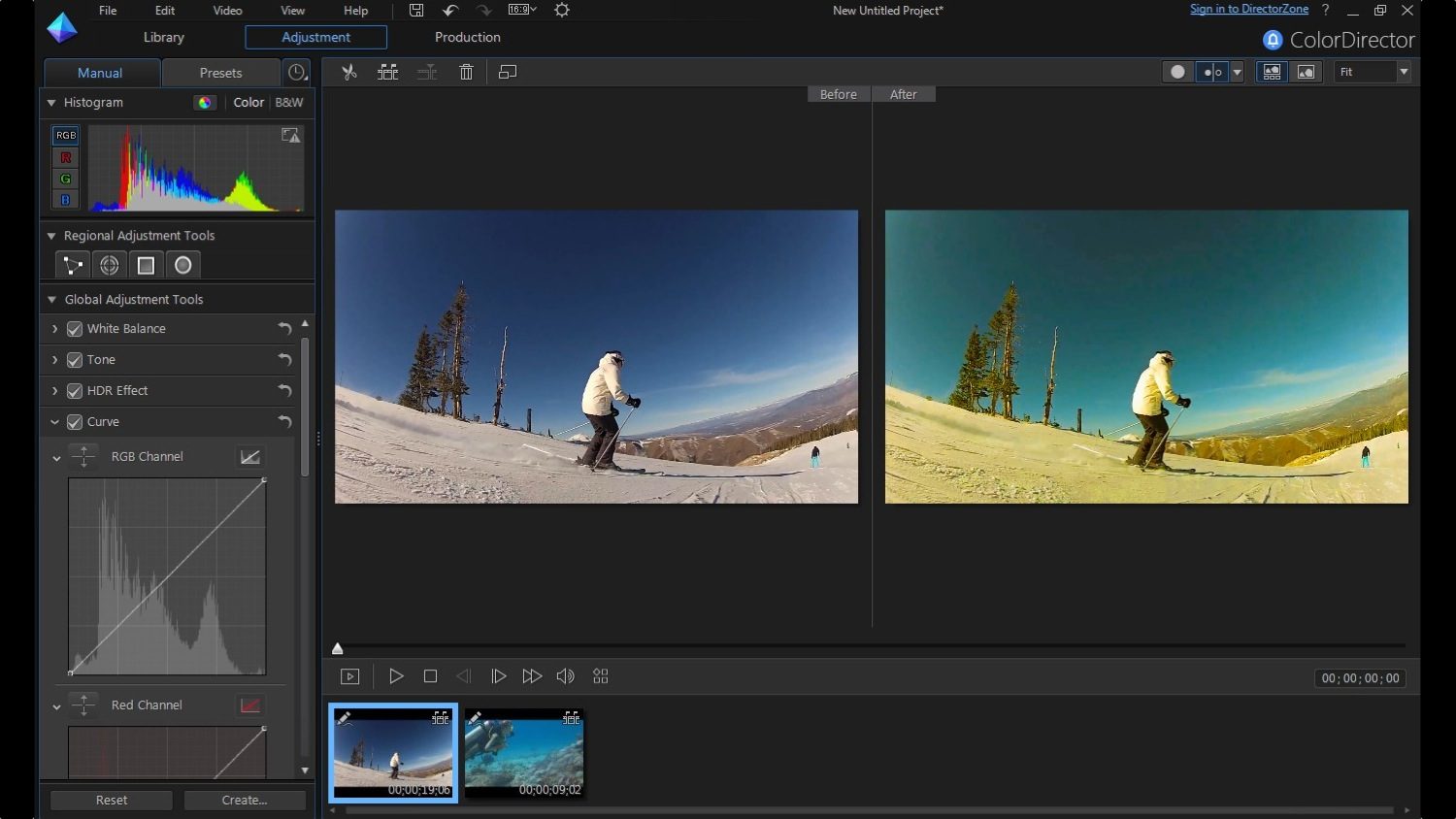Open the File menu
Image resolution: width=1456 pixels, height=819 pixels.
(x=108, y=11)
